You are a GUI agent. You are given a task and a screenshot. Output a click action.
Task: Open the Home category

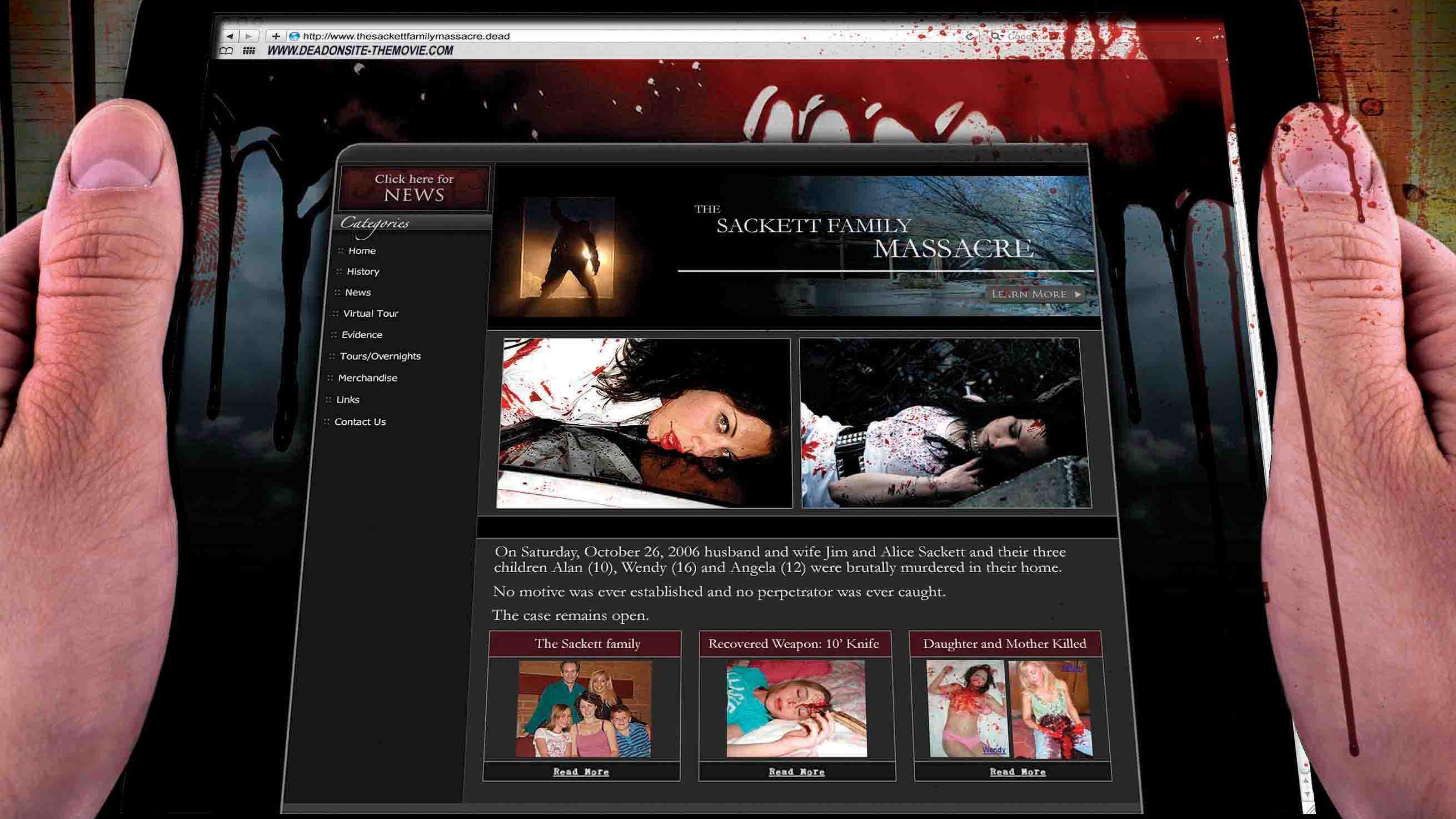coord(362,251)
